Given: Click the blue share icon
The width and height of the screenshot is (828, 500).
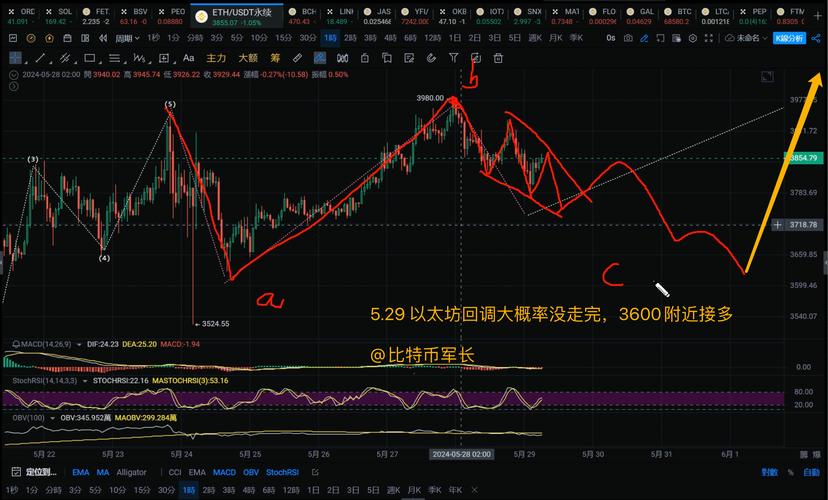Looking at the screenshot, I should 816,38.
